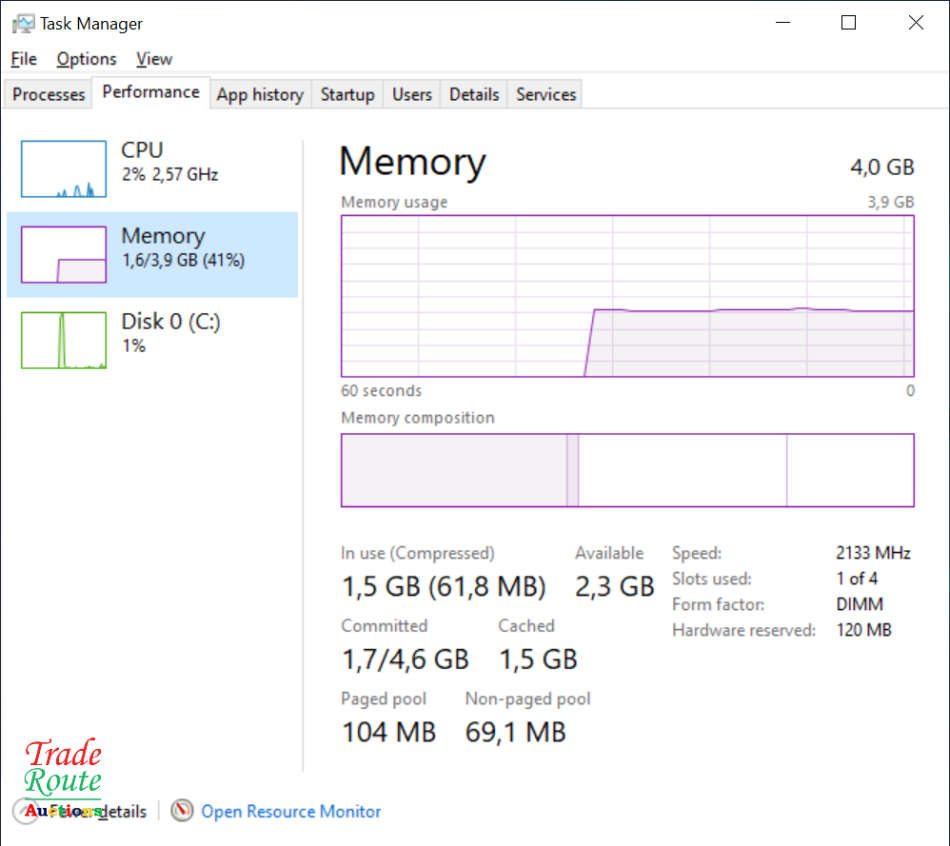Collapse view using the Fewer details arrow
The image size is (950, 846).
pos(24,811)
